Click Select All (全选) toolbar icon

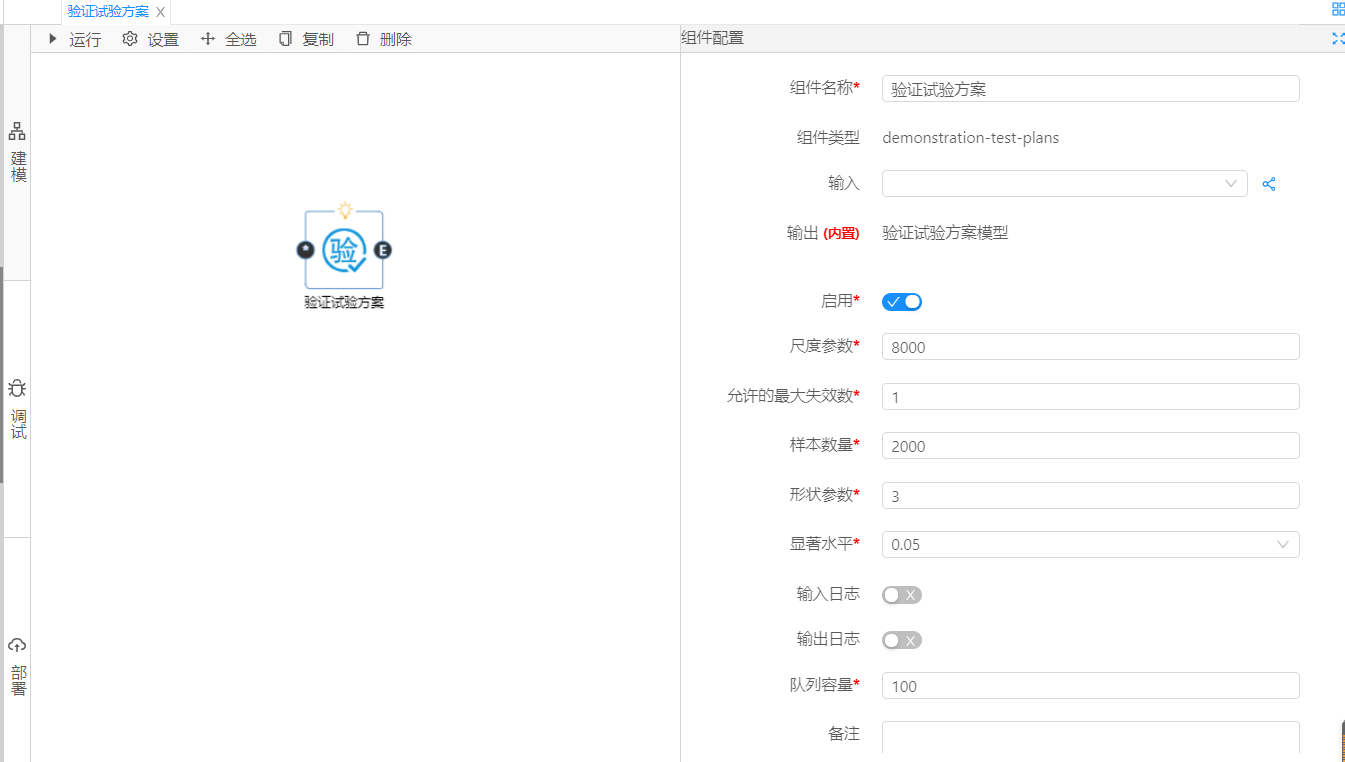coord(208,39)
